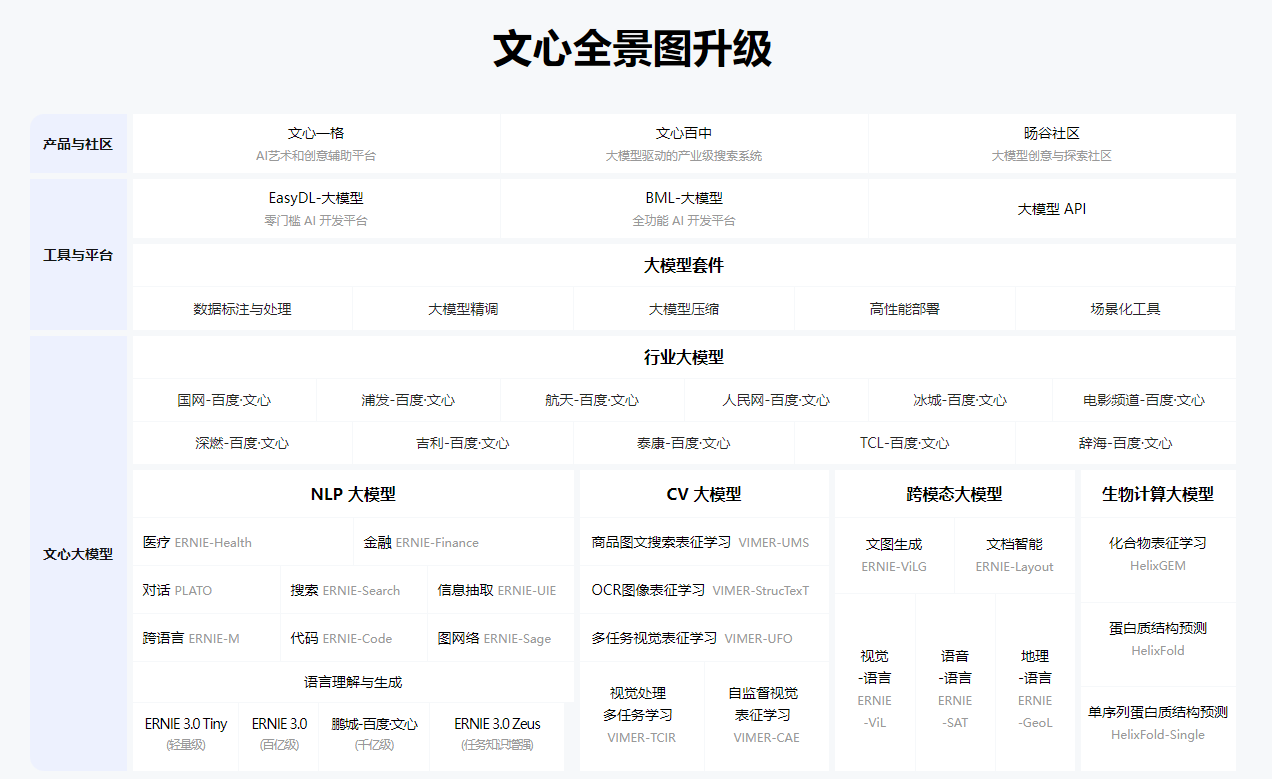1272x779 pixels.
Task: Select the 自监督视觉表征学习 VIMER-CAE cell
Action: click(767, 716)
